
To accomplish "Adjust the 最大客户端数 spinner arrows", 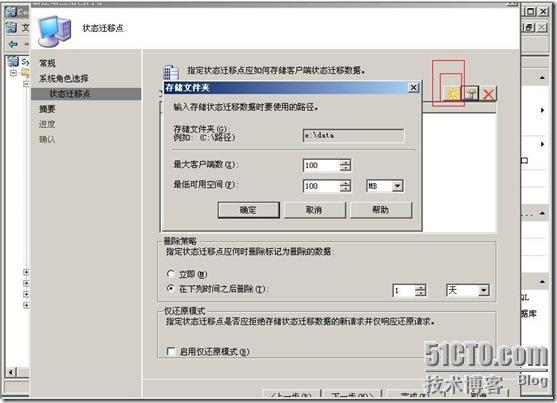I will click(345, 165).
